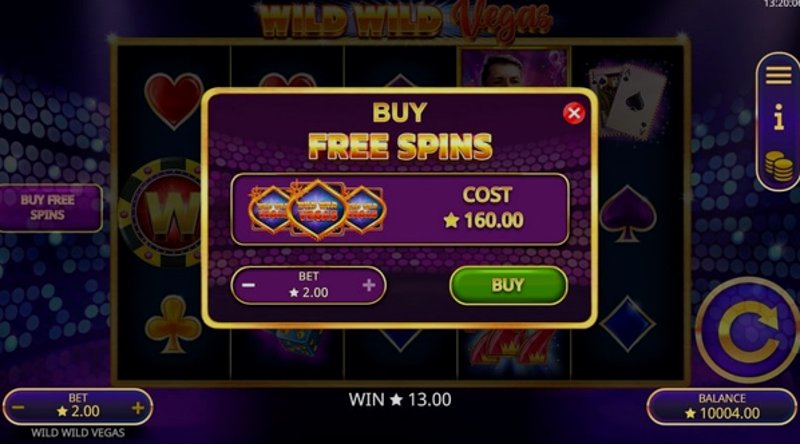
Task: Click the W wild chip symbol
Action: 162,212
